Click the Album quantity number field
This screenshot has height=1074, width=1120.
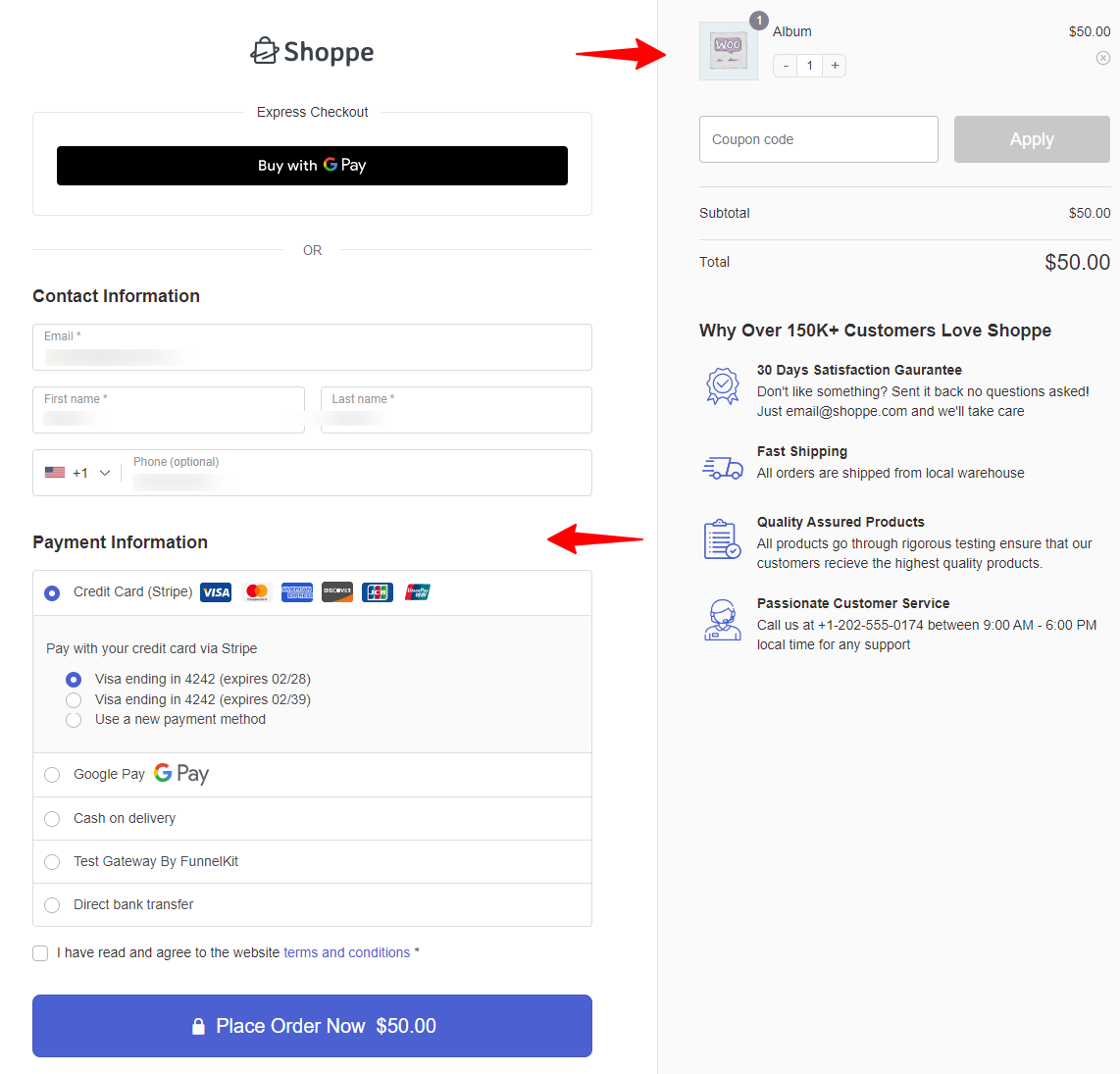(810, 66)
